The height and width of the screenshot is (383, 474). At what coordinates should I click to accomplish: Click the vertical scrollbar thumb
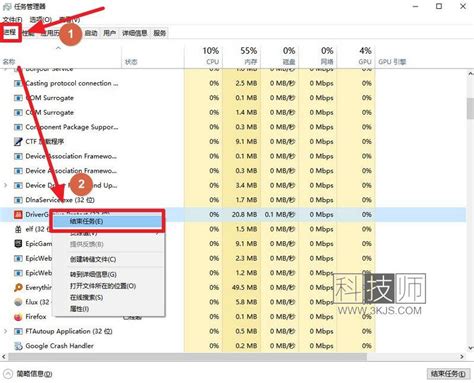click(x=470, y=108)
